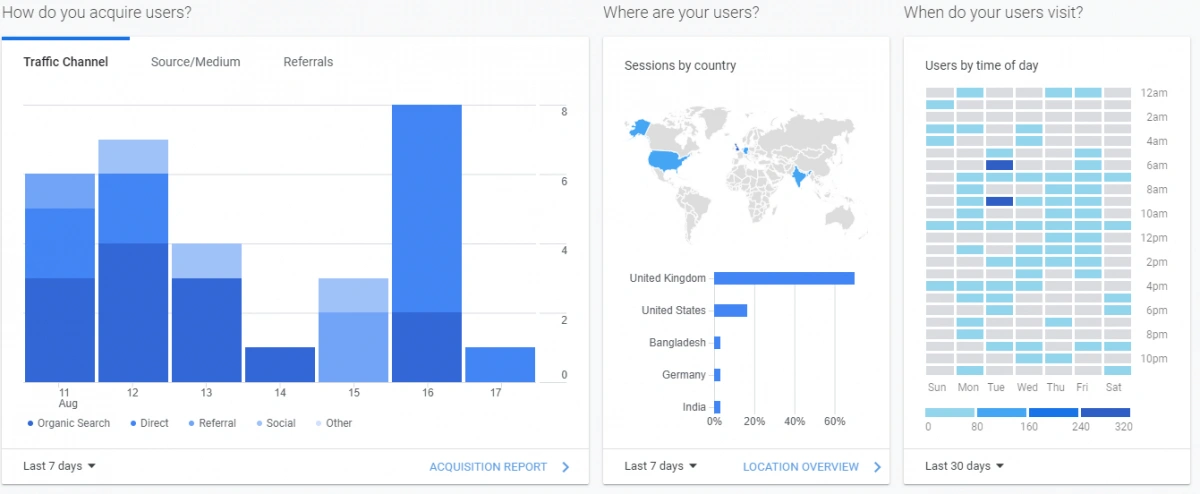Click the Other legend dot
This screenshot has width=1200, height=494.
tap(319, 424)
